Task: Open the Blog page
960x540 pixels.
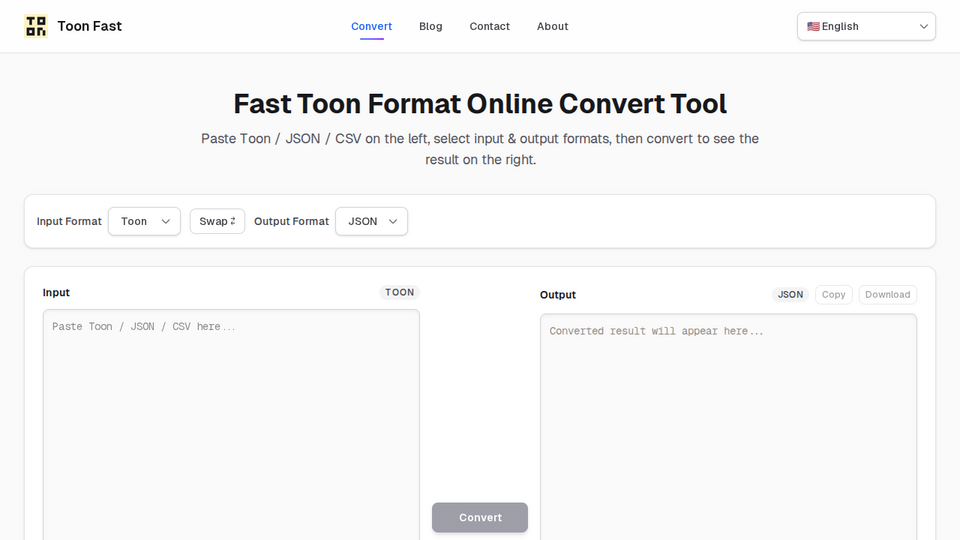Action: click(x=430, y=26)
